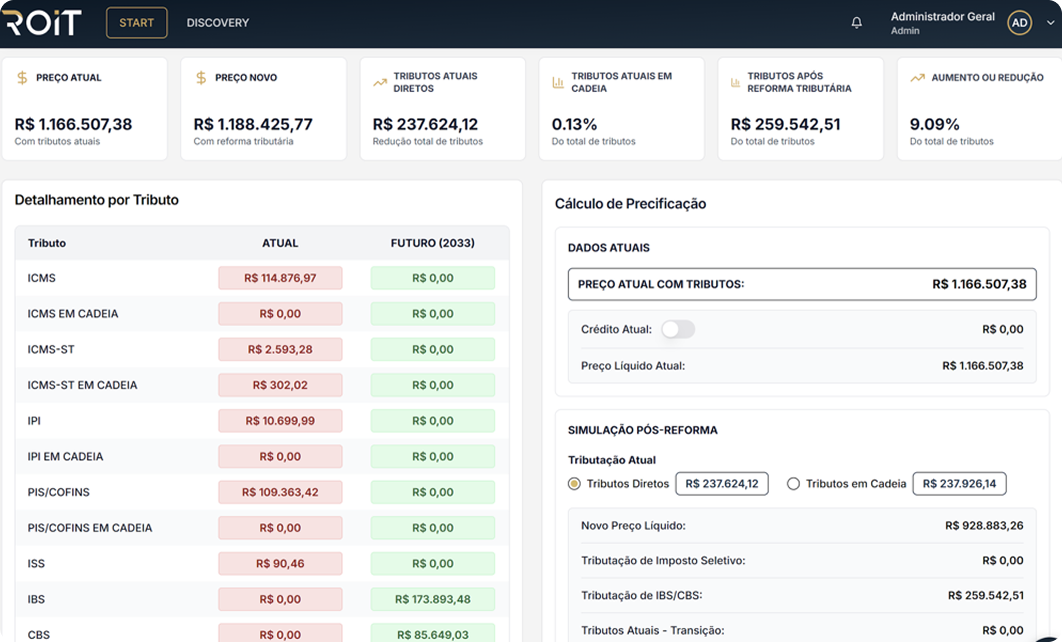Select the Tributos em Cadeia radio option
The height and width of the screenshot is (642, 1062).
pos(794,484)
